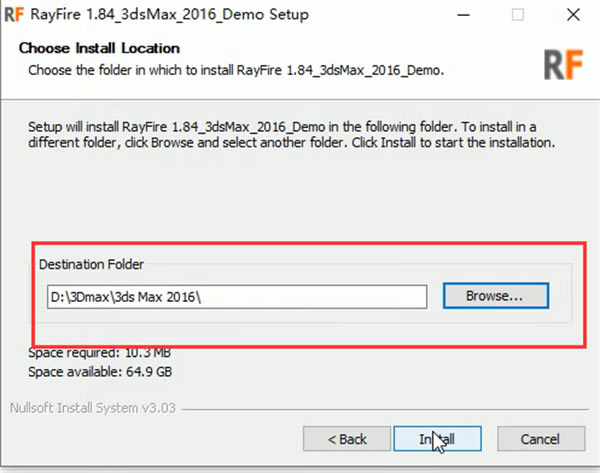
Task: Focus the Destination Folder path field
Action: pos(237,297)
